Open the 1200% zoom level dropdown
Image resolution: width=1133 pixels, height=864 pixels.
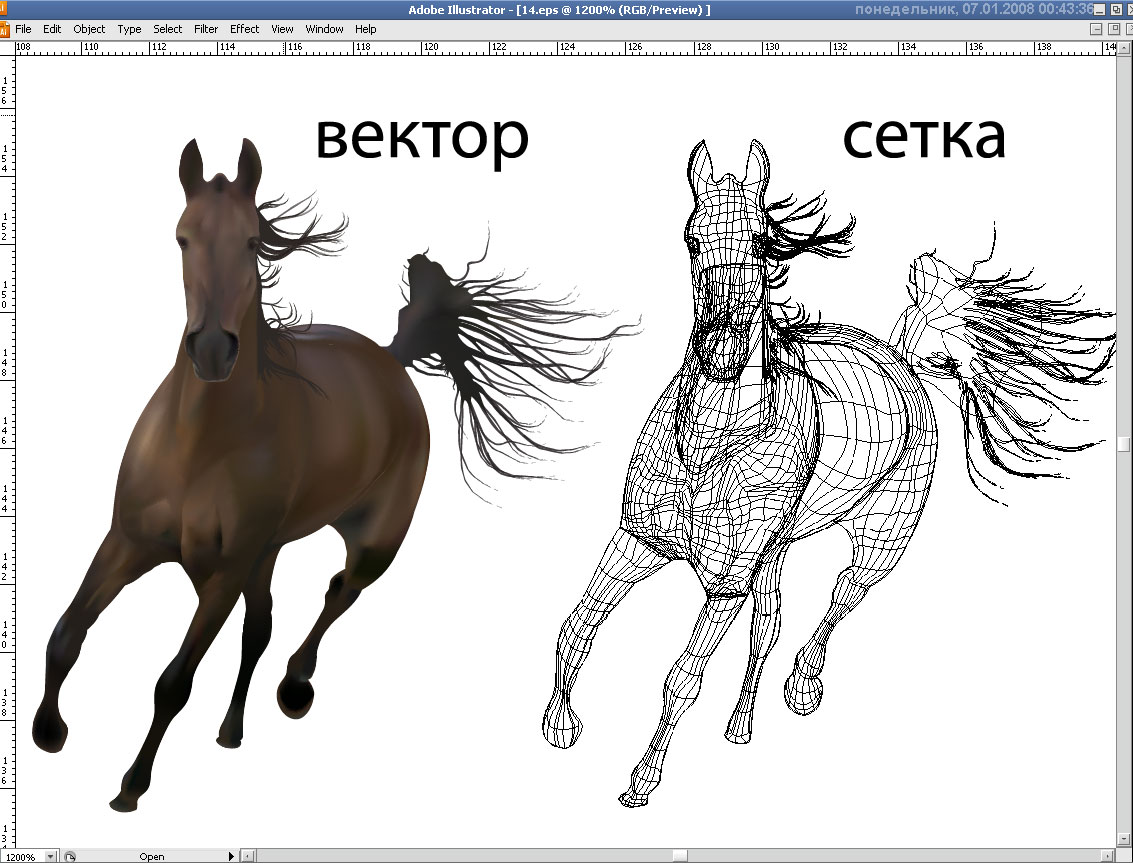51,857
